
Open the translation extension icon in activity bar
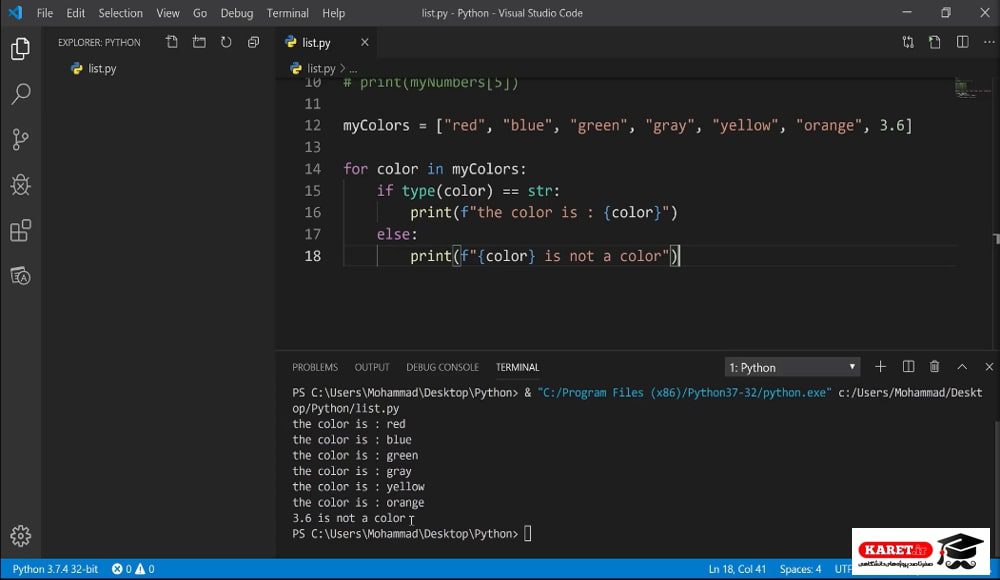tap(20, 276)
